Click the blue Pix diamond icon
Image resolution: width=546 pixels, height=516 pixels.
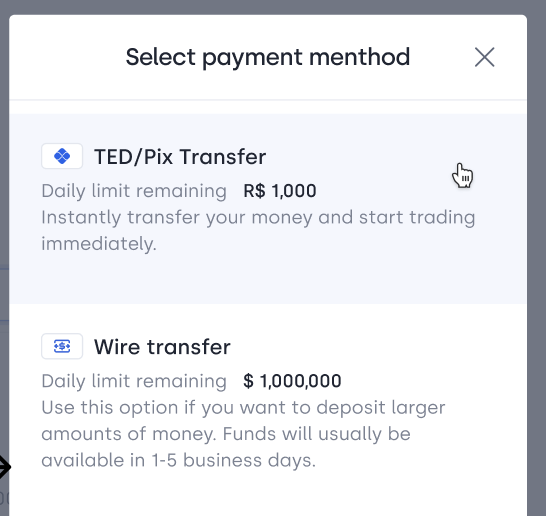click(x=62, y=156)
